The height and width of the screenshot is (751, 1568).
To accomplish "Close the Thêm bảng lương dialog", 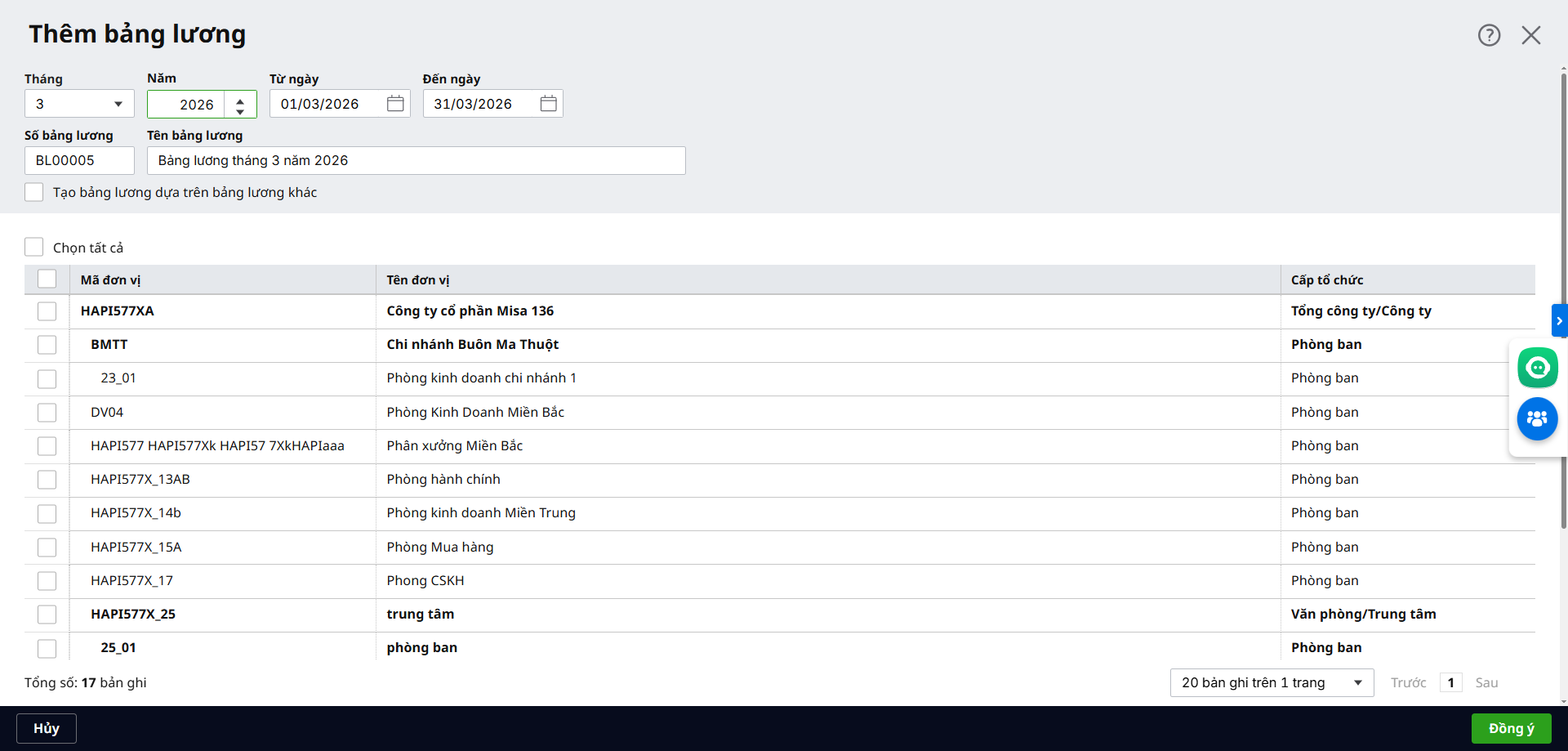I will point(1530,35).
